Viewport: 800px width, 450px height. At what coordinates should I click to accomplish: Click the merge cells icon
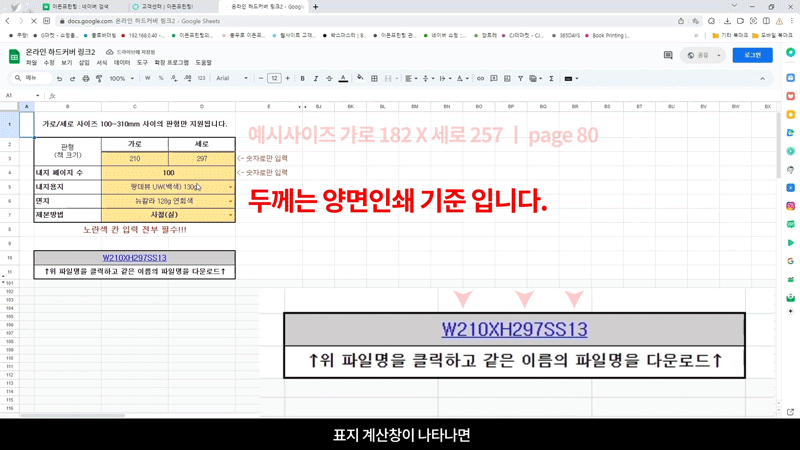pyautogui.click(x=388, y=79)
